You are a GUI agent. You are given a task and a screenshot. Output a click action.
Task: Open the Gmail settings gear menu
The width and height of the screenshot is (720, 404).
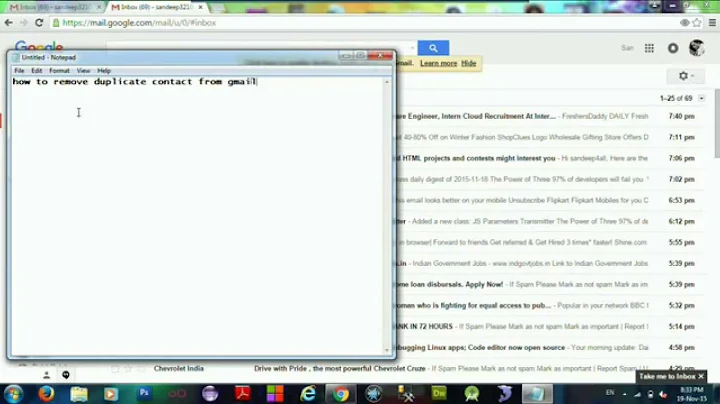(686, 76)
